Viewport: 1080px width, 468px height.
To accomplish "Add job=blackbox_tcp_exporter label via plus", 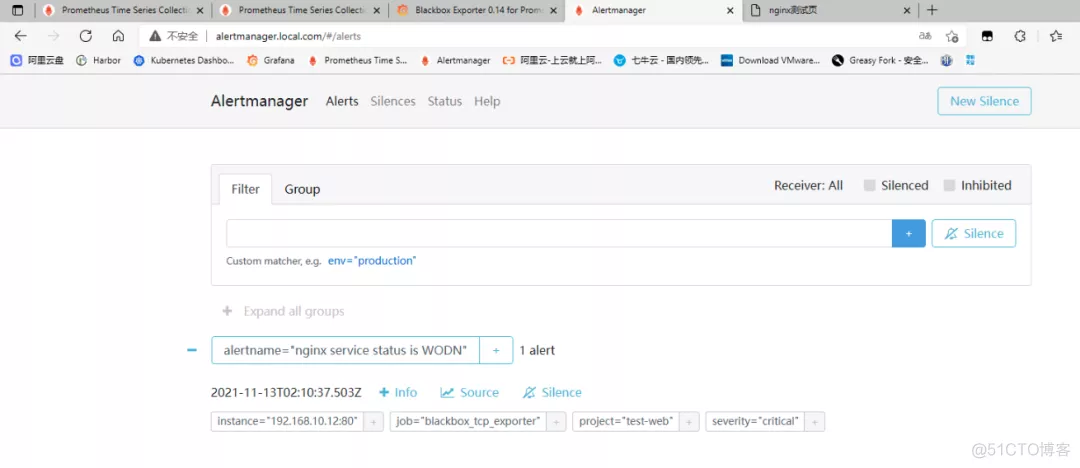I will click(x=557, y=422).
